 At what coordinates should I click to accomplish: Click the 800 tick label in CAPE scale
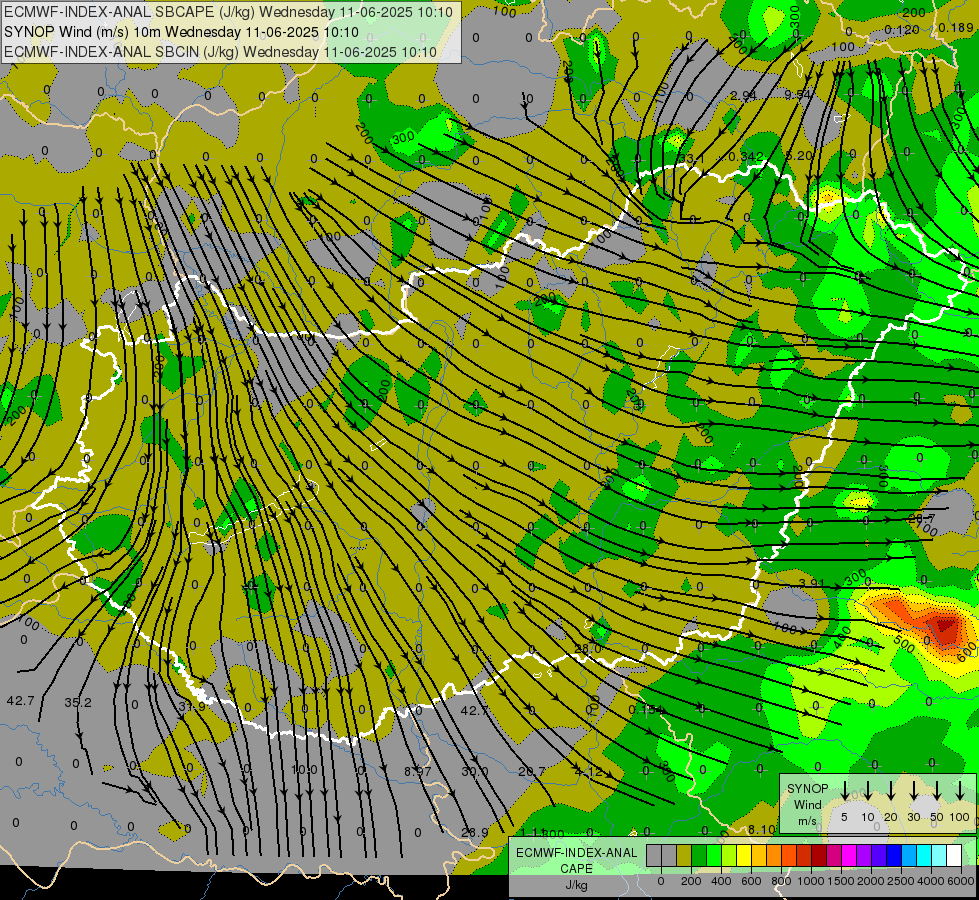click(x=781, y=881)
